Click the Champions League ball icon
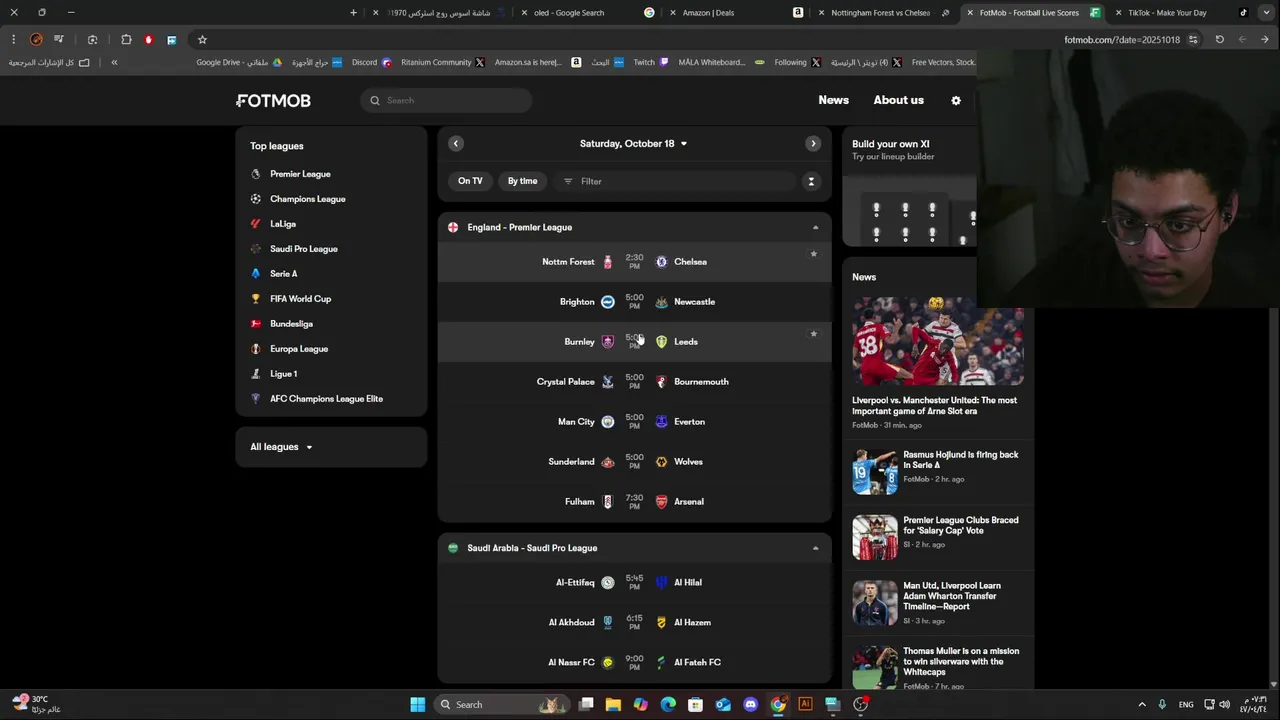This screenshot has height=720, width=1280. pyautogui.click(x=256, y=199)
